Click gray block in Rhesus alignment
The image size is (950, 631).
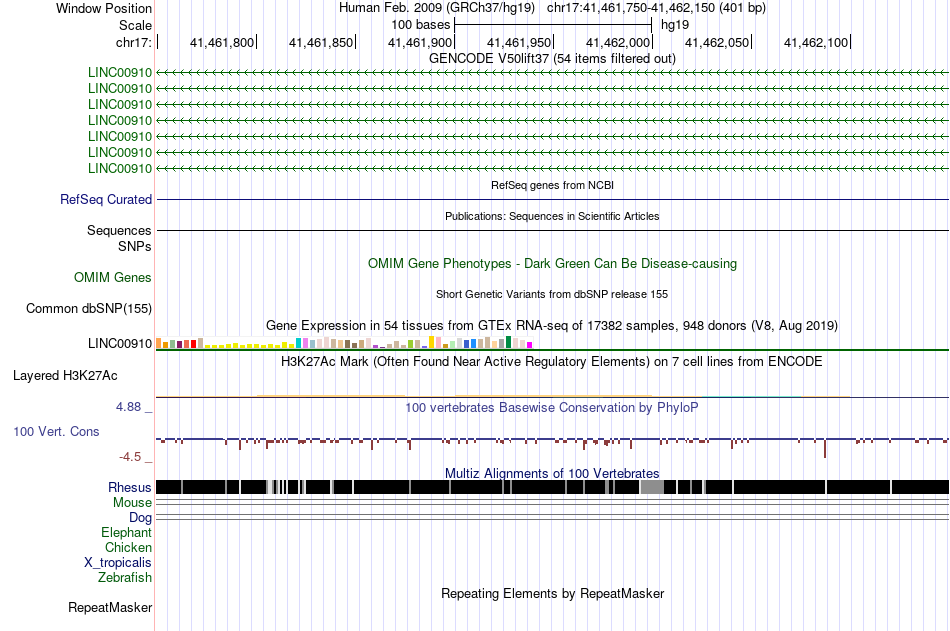(x=652, y=487)
